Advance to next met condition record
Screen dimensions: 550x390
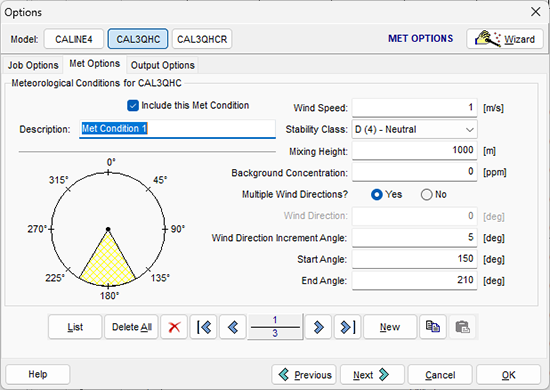coord(318,327)
